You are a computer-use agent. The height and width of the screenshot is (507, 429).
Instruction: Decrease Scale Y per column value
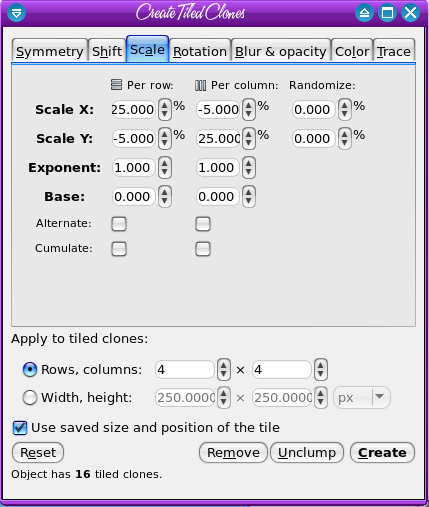click(248, 143)
